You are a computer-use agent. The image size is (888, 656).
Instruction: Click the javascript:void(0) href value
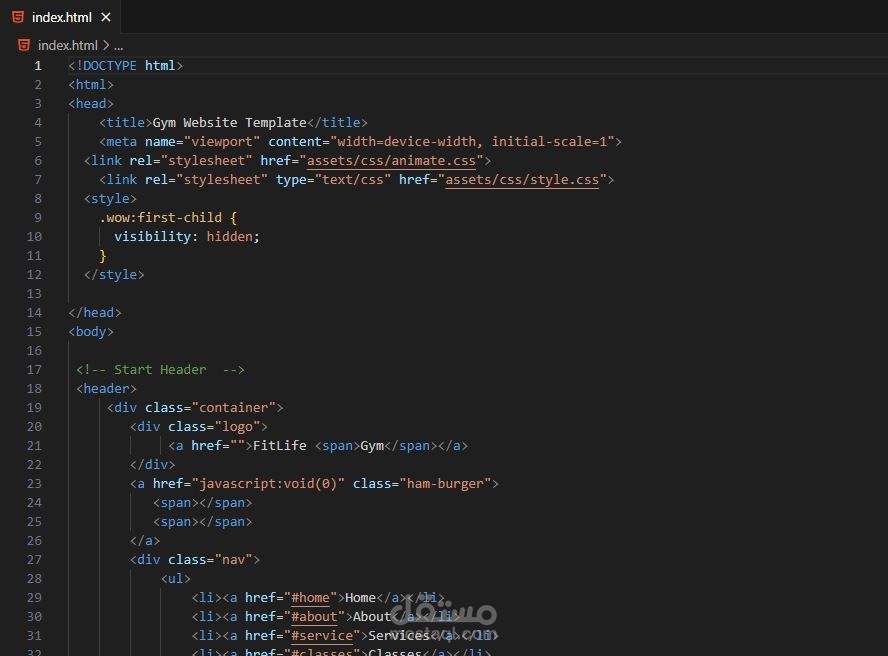click(x=268, y=484)
